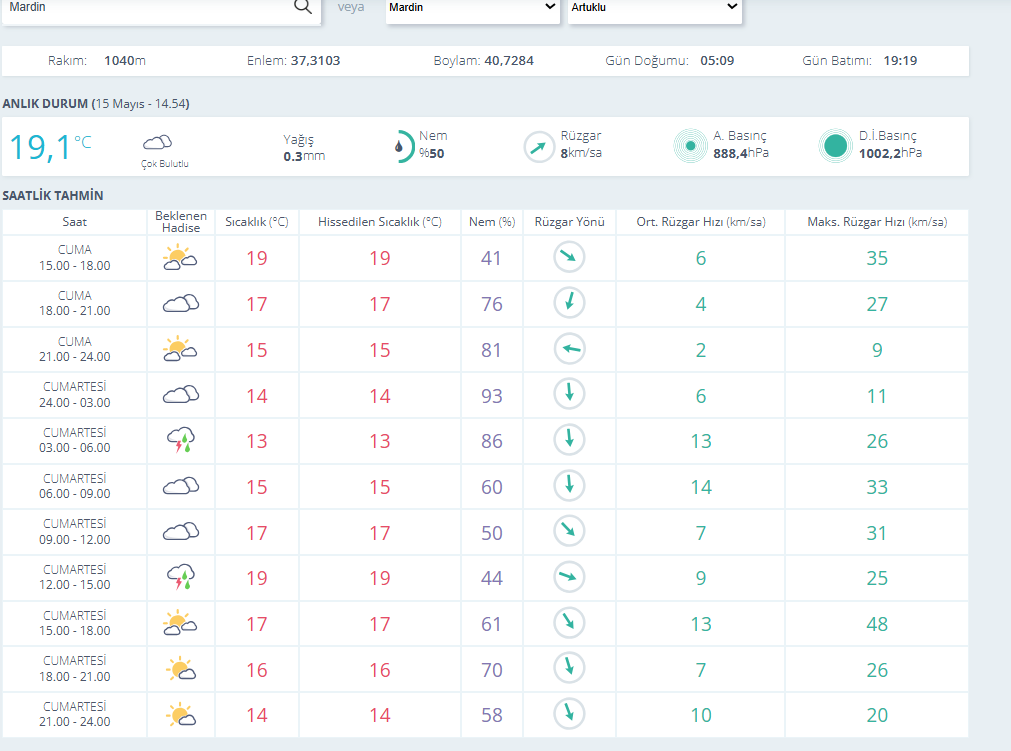Click the search magnifier icon
The image size is (1011, 751).
tap(302, 7)
